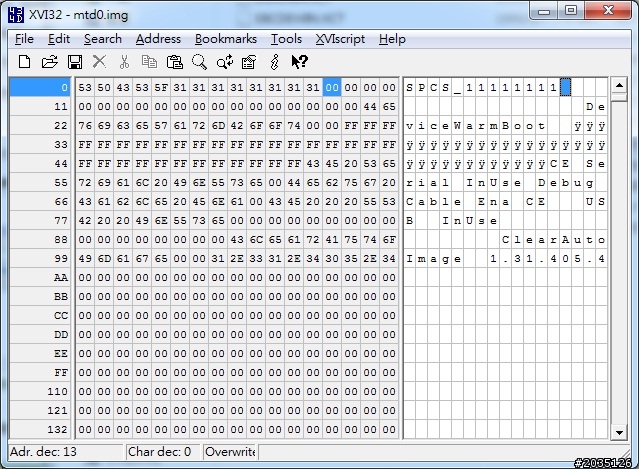The height and width of the screenshot is (471, 639).
Task: Click the Paste clipboard icon
Action: pos(174,62)
